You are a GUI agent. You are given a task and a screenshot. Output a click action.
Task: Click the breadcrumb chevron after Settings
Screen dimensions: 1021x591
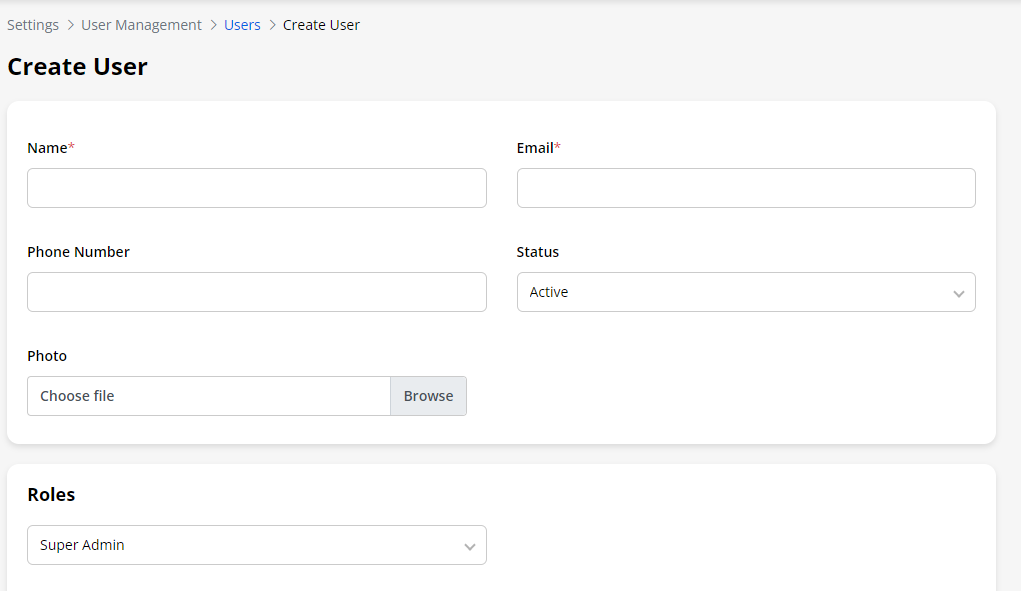[70, 25]
